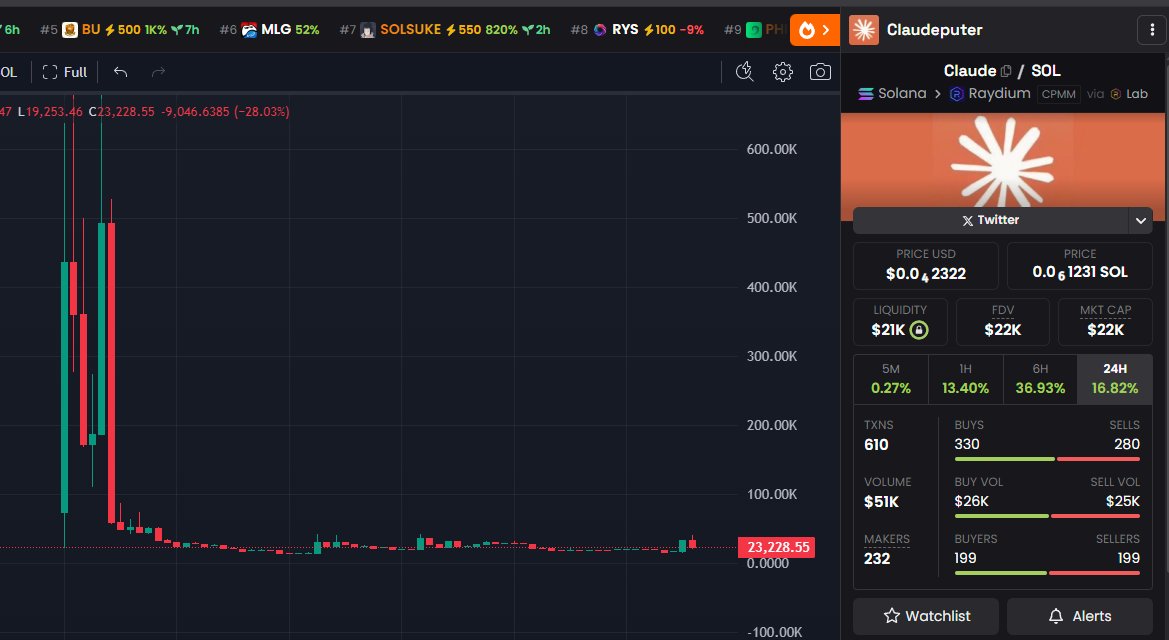The image size is (1169, 640).
Task: Click the VOLUME value $51K
Action: (x=881, y=502)
